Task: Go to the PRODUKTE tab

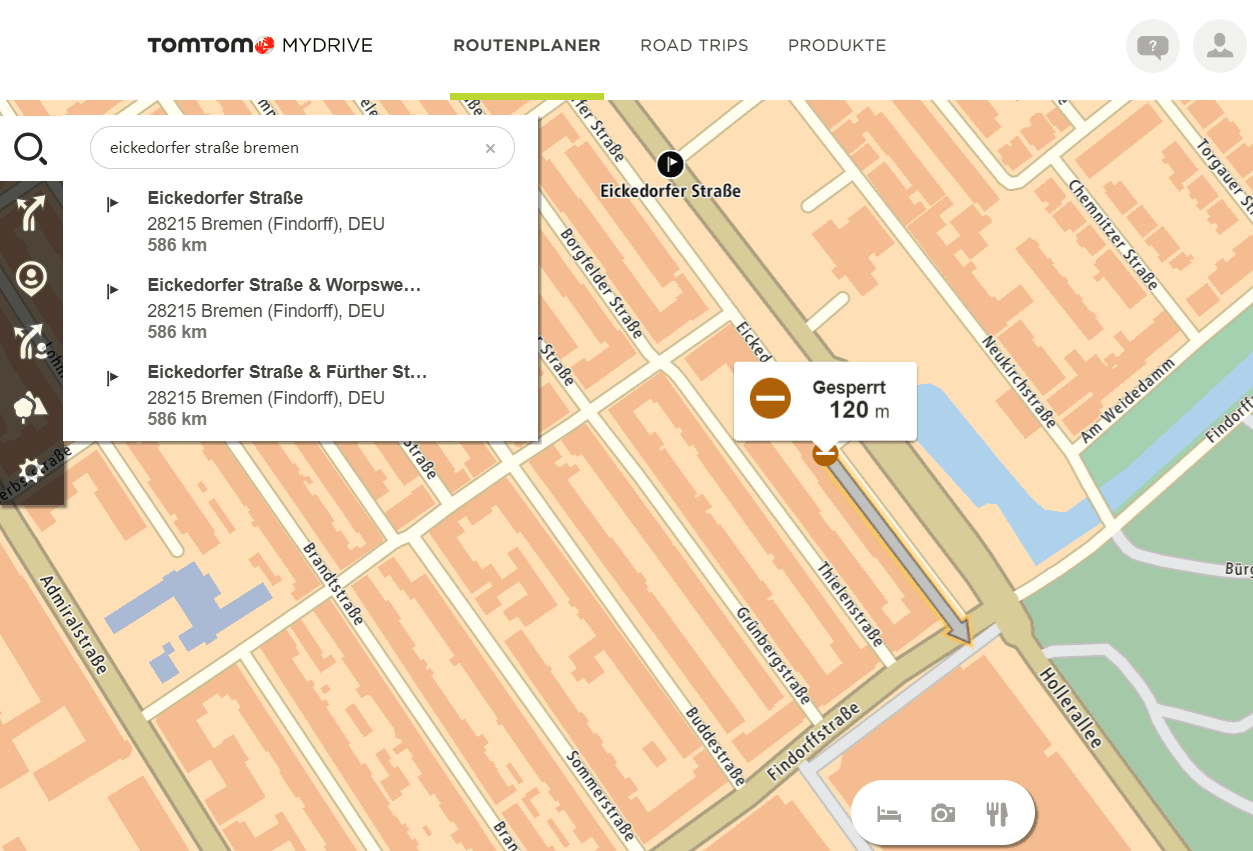Action: coord(837,46)
